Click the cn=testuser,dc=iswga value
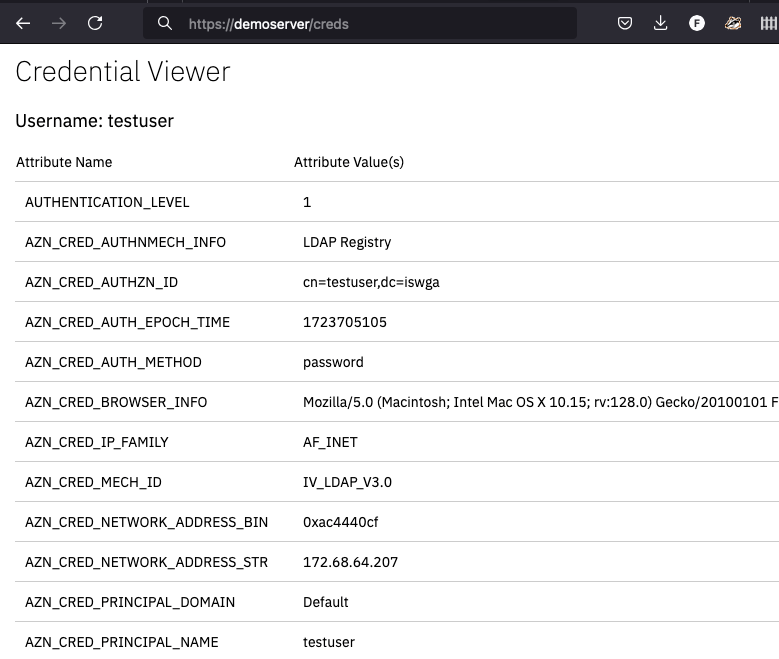This screenshot has height=659, width=779. point(371,282)
